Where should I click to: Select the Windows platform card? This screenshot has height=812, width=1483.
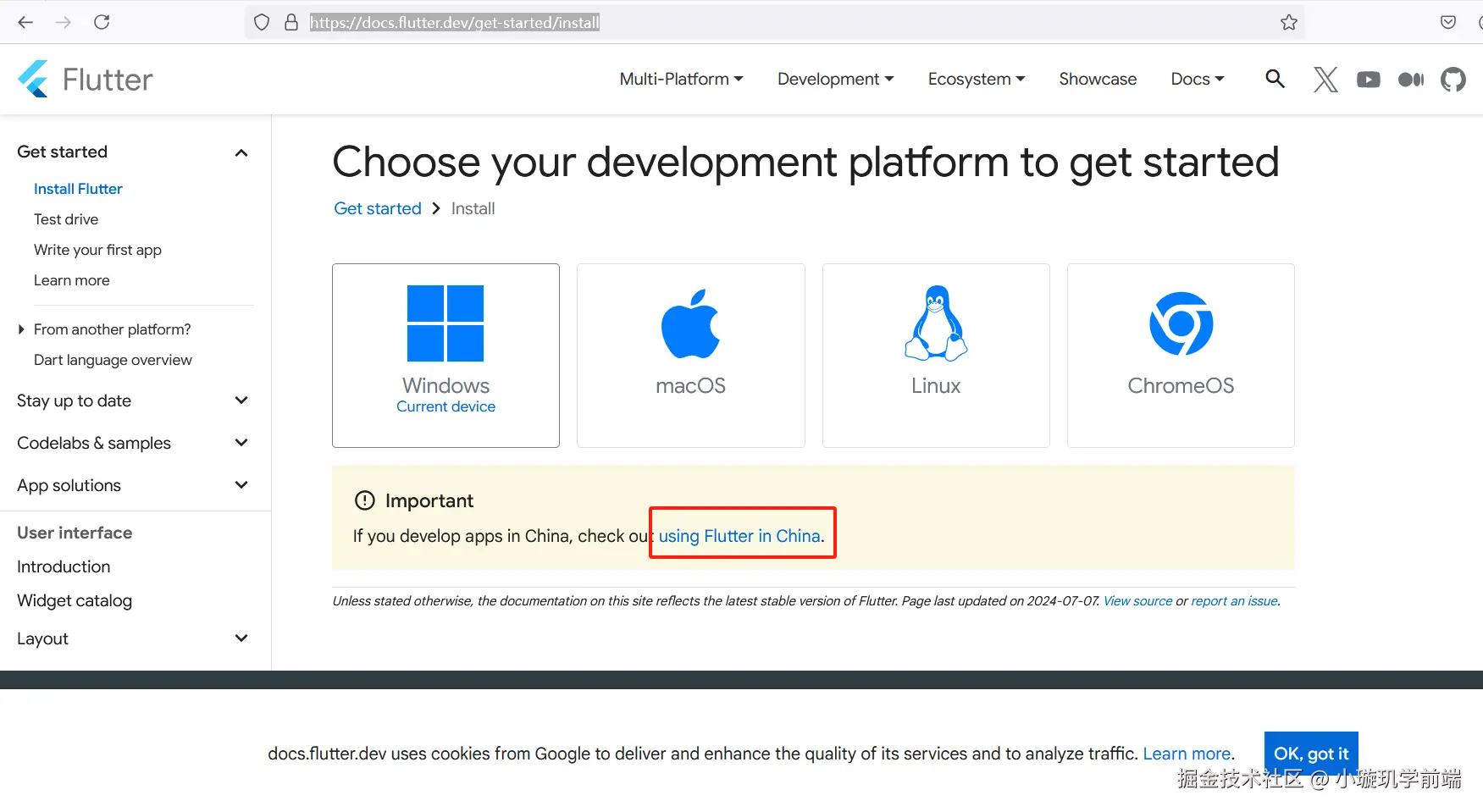[x=445, y=355]
